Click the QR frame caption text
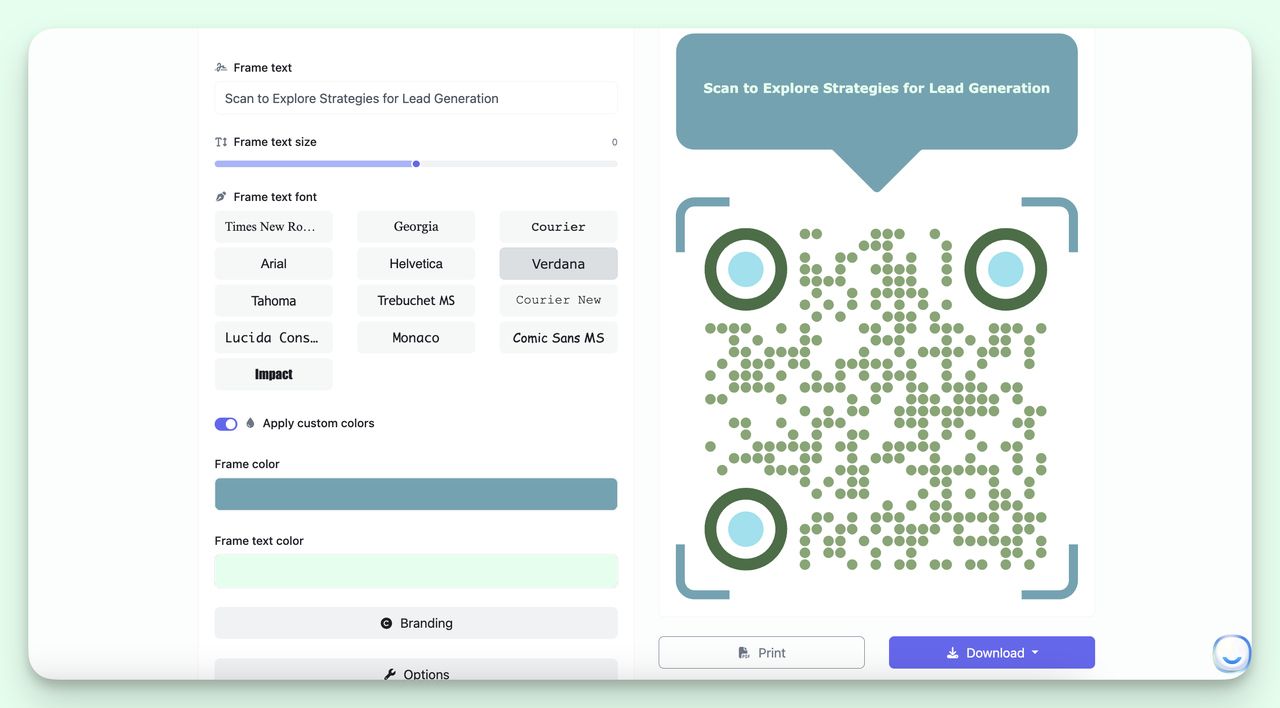 pos(876,88)
